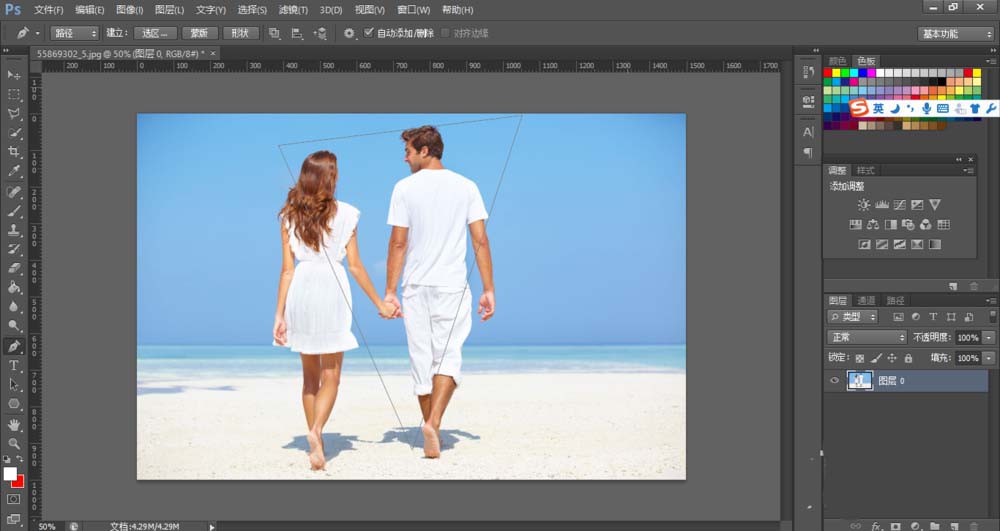Select the Crop tool
Image resolution: width=1000 pixels, height=531 pixels.
[x=14, y=152]
